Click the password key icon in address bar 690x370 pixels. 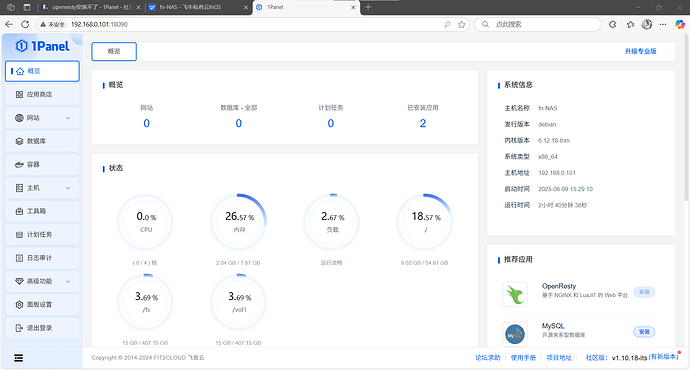pos(448,25)
